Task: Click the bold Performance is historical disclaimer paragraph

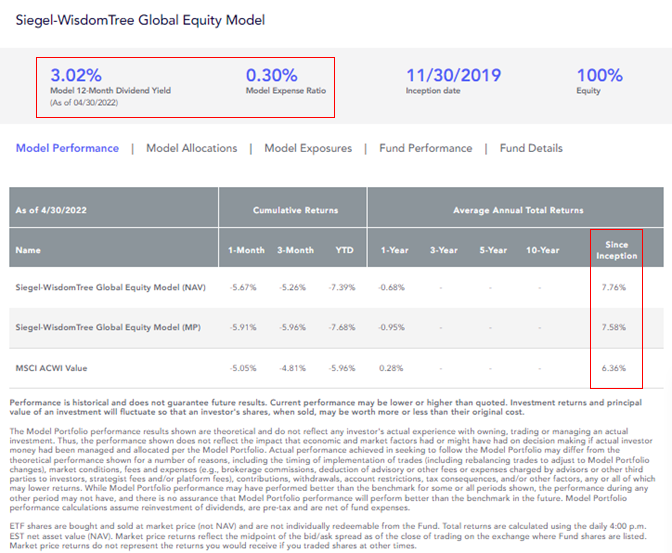Action: (326, 407)
